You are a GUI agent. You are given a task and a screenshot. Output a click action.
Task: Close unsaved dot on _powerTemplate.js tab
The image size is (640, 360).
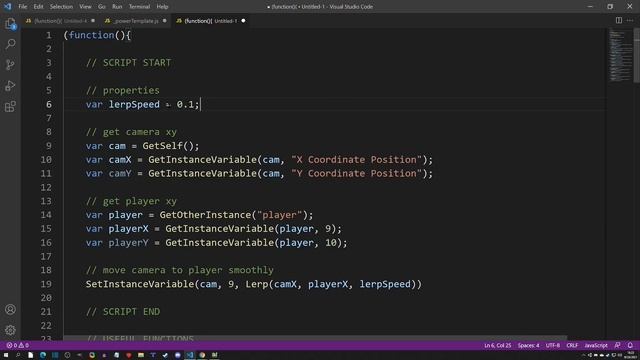(x=164, y=21)
